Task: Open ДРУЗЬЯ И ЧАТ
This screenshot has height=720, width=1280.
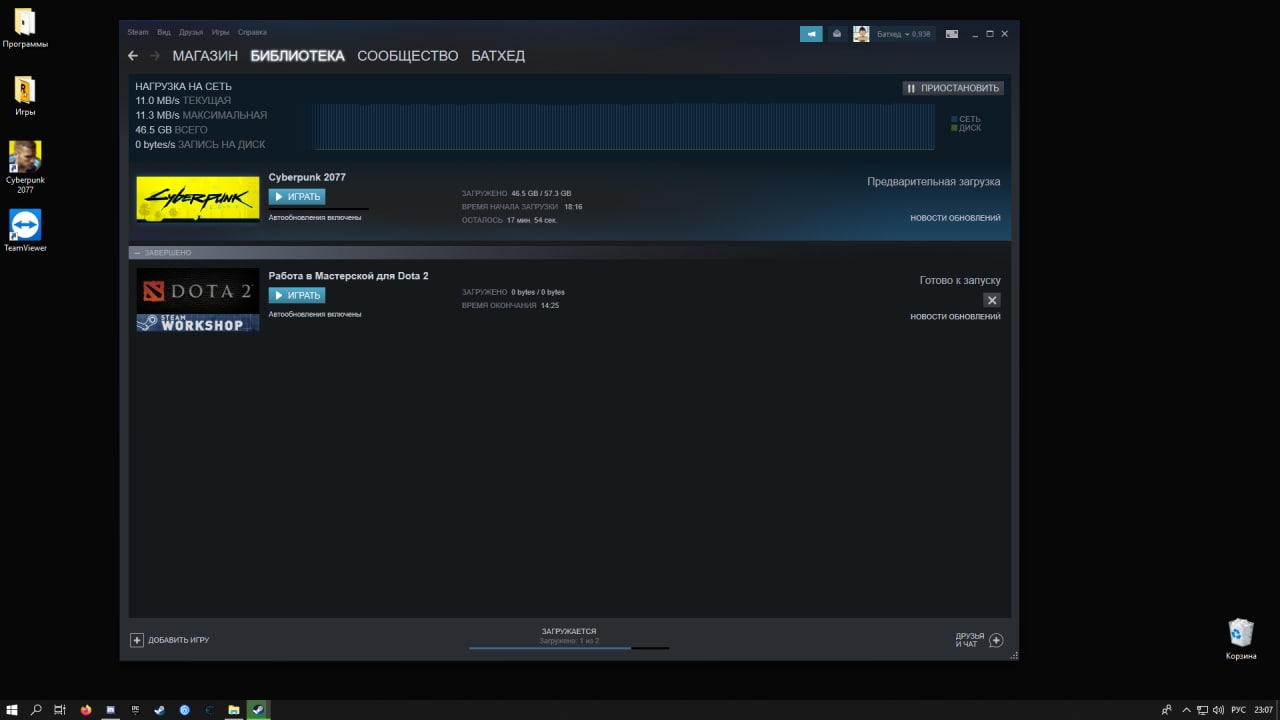Action: pos(979,640)
